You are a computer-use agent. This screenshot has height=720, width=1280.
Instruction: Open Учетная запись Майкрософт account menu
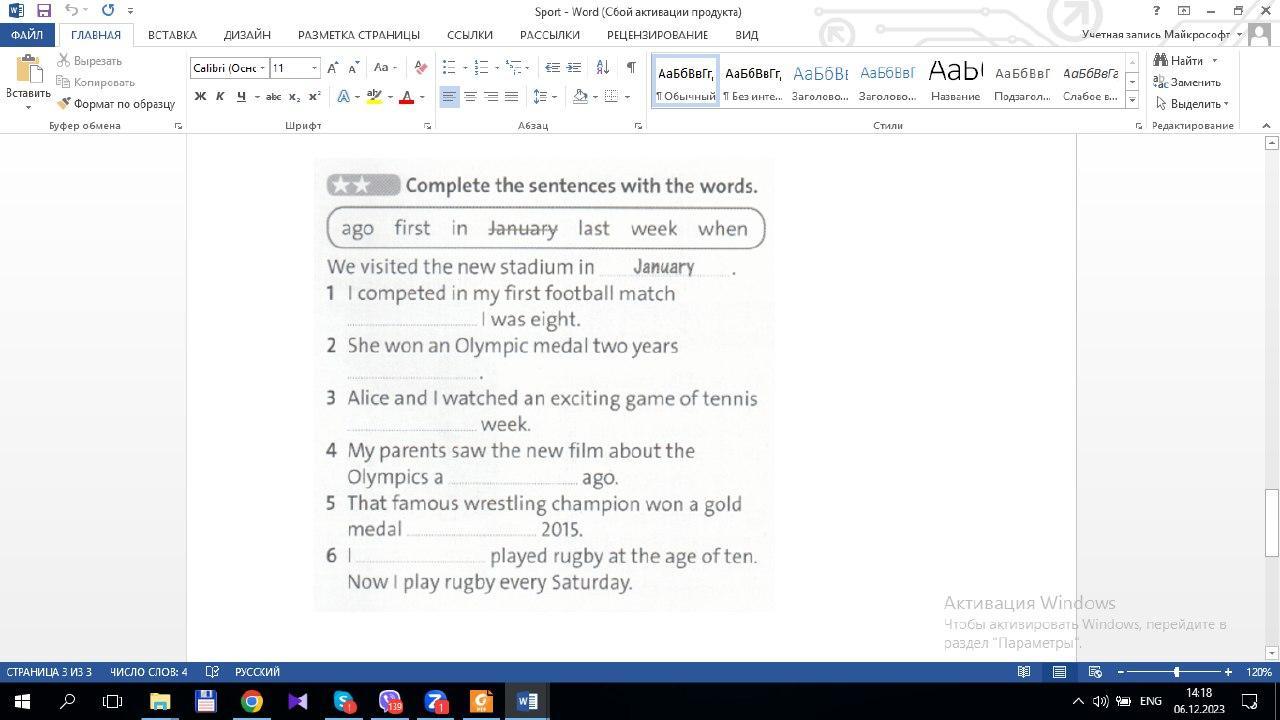pyautogui.click(x=1162, y=34)
